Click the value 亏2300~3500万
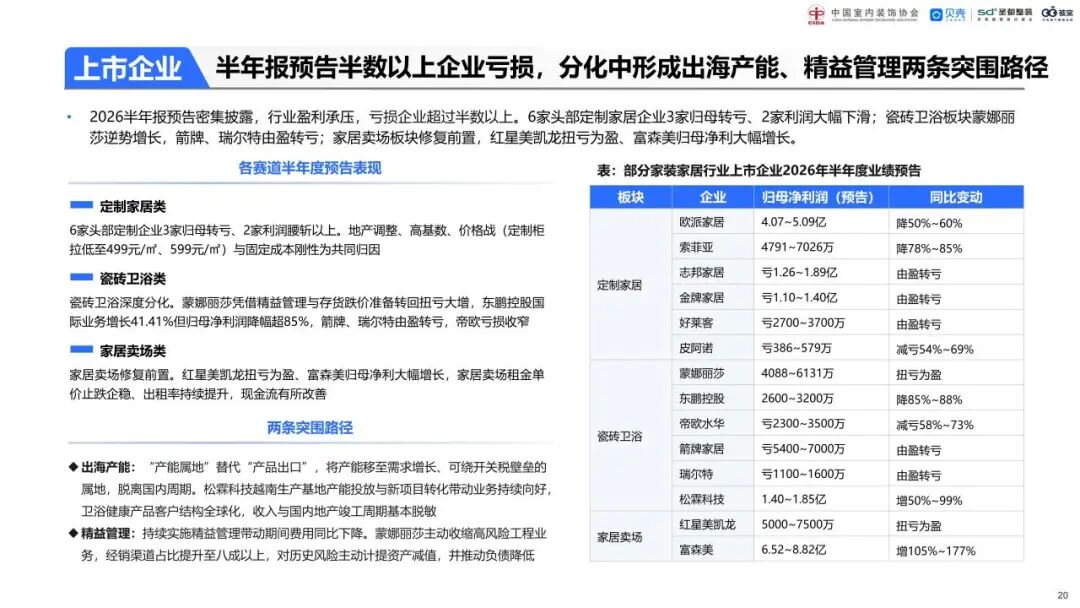Screen dimensions: 1080x608 pyautogui.click(x=802, y=424)
